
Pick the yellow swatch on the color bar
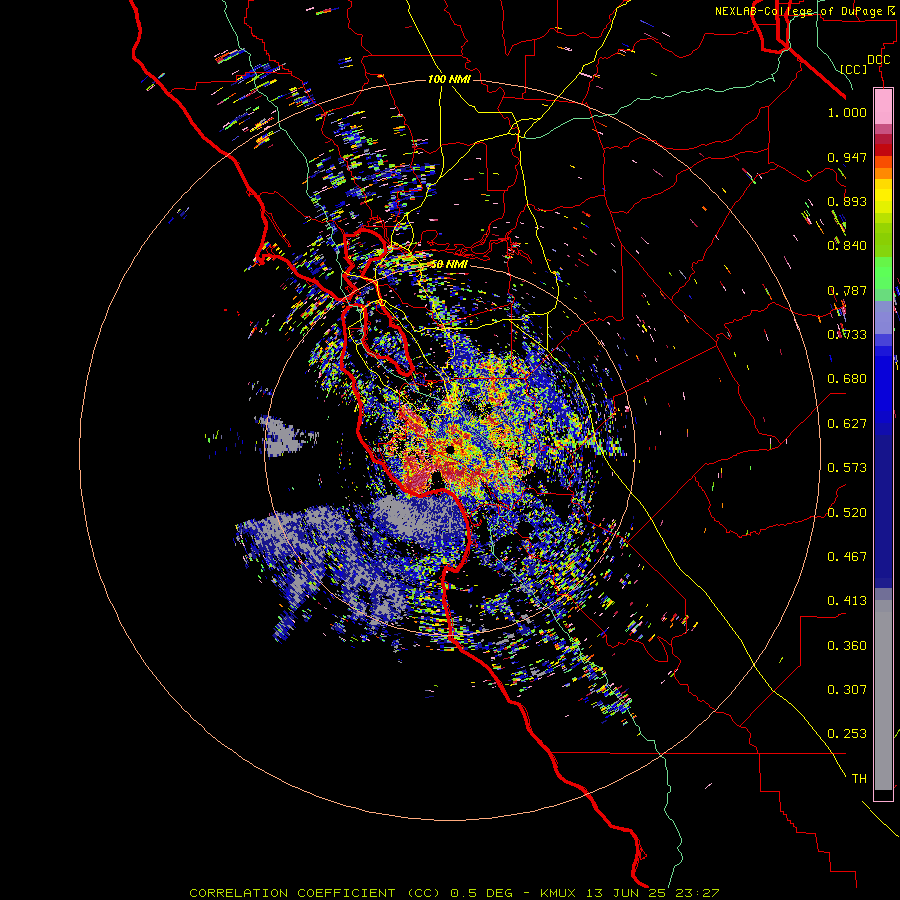[883, 195]
